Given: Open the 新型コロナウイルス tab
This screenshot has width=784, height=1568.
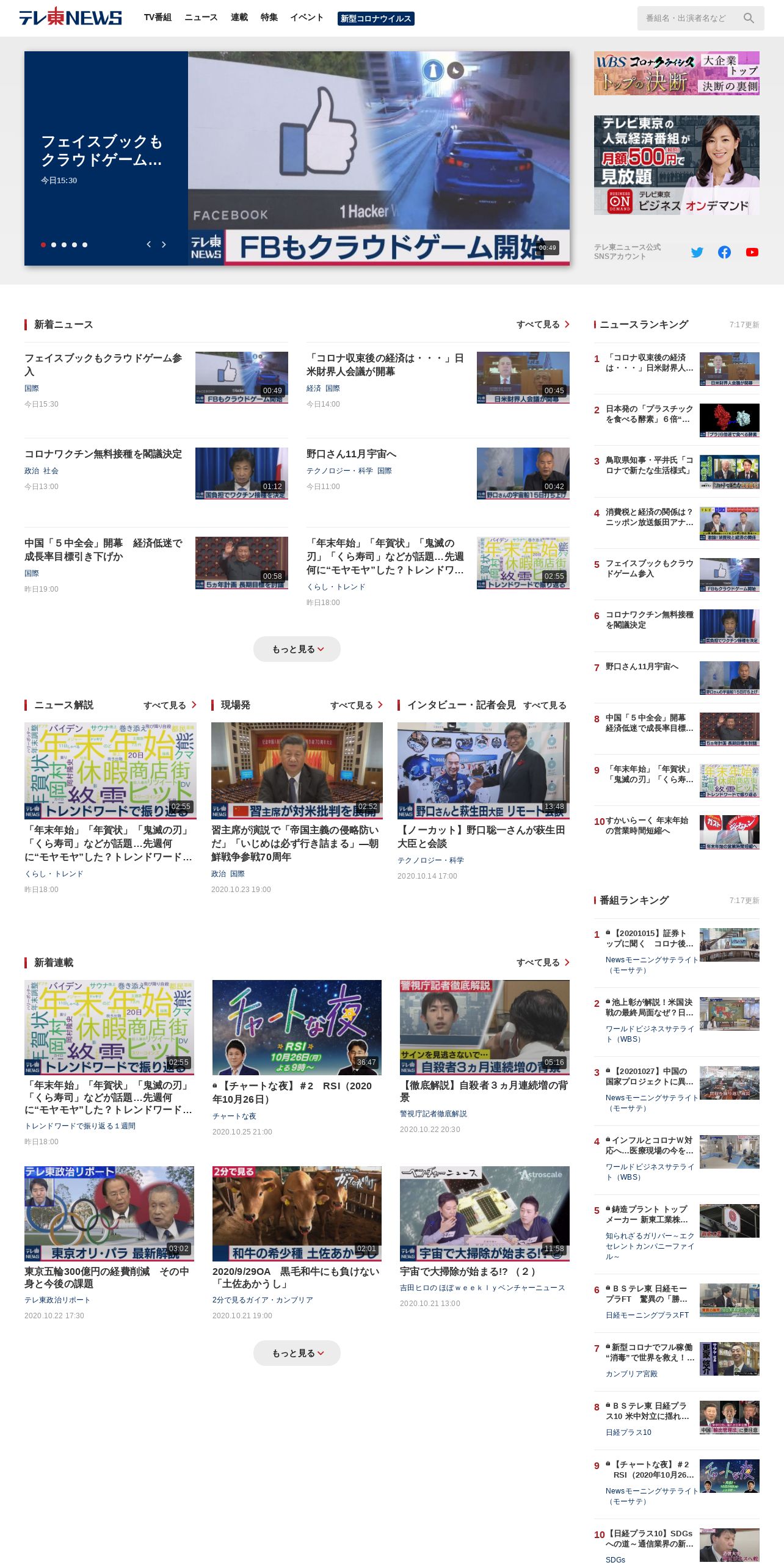Looking at the screenshot, I should click(x=376, y=19).
